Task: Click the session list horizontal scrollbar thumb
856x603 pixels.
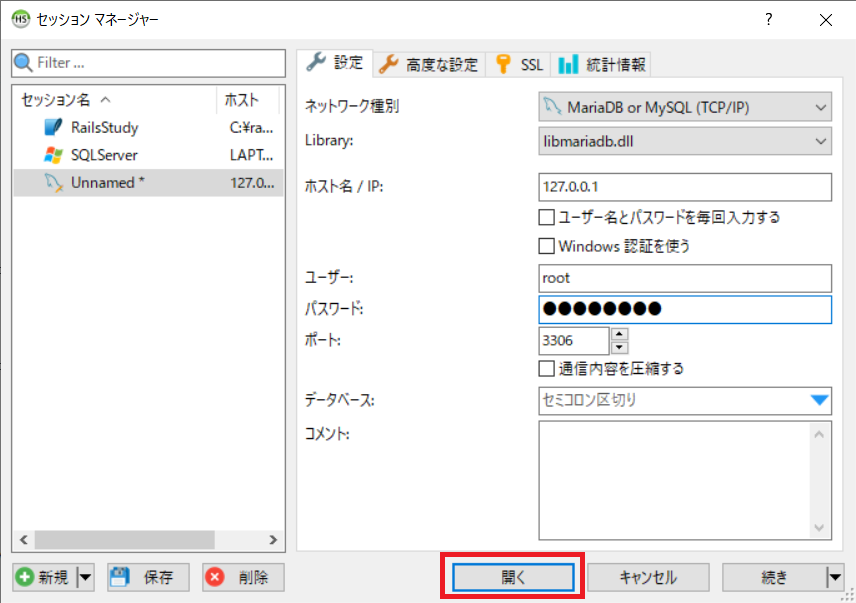Action: click(x=125, y=540)
